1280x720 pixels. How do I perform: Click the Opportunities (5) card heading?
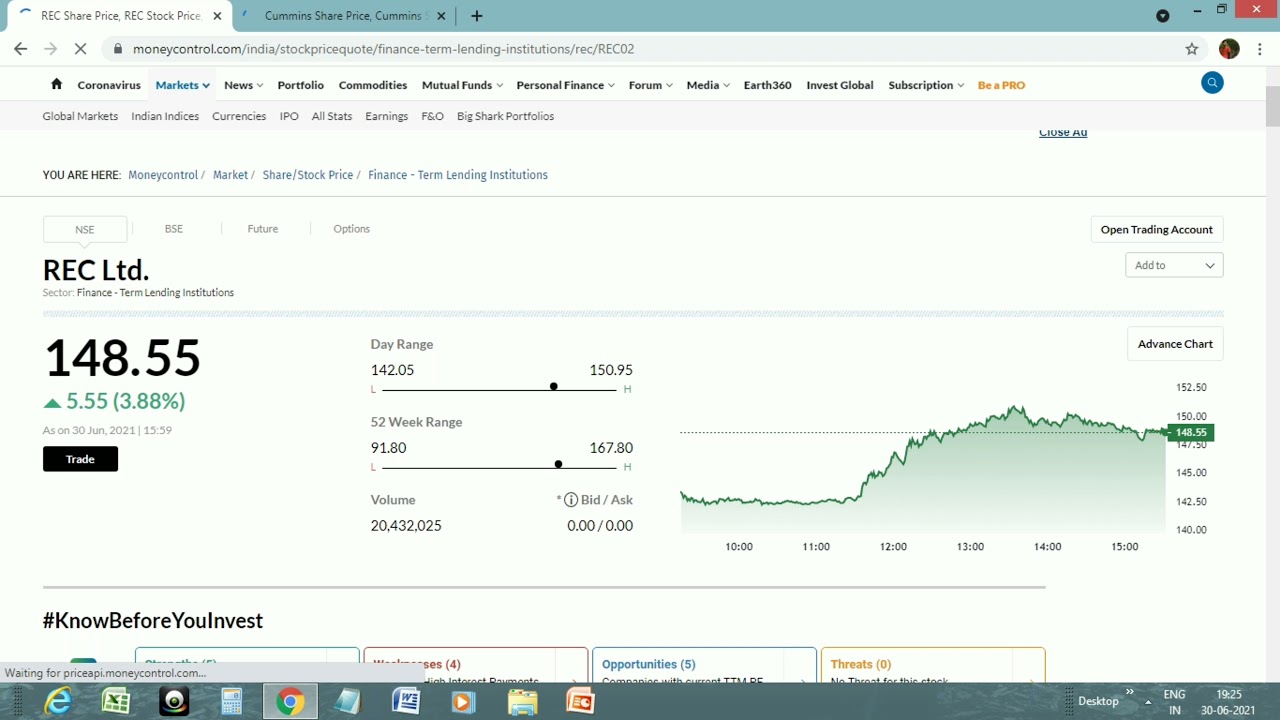[648, 664]
